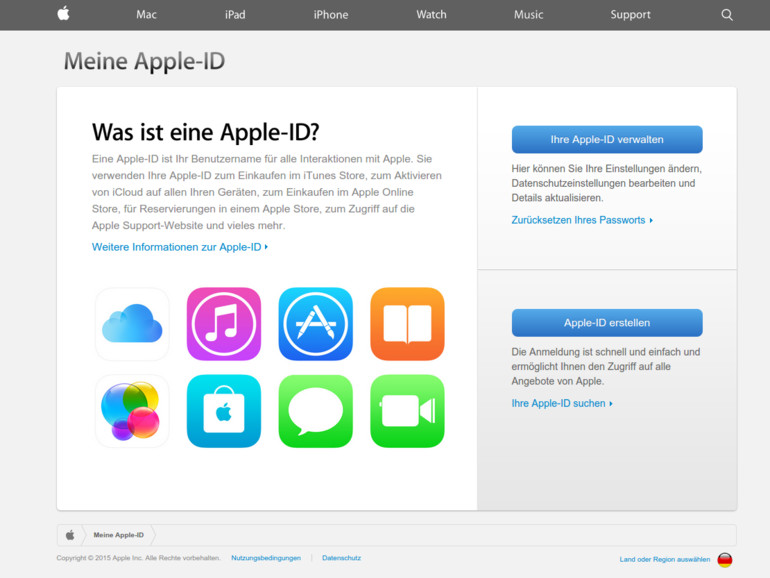
Task: Click the Apple logo in breadcrumb bar
Action: [70, 535]
